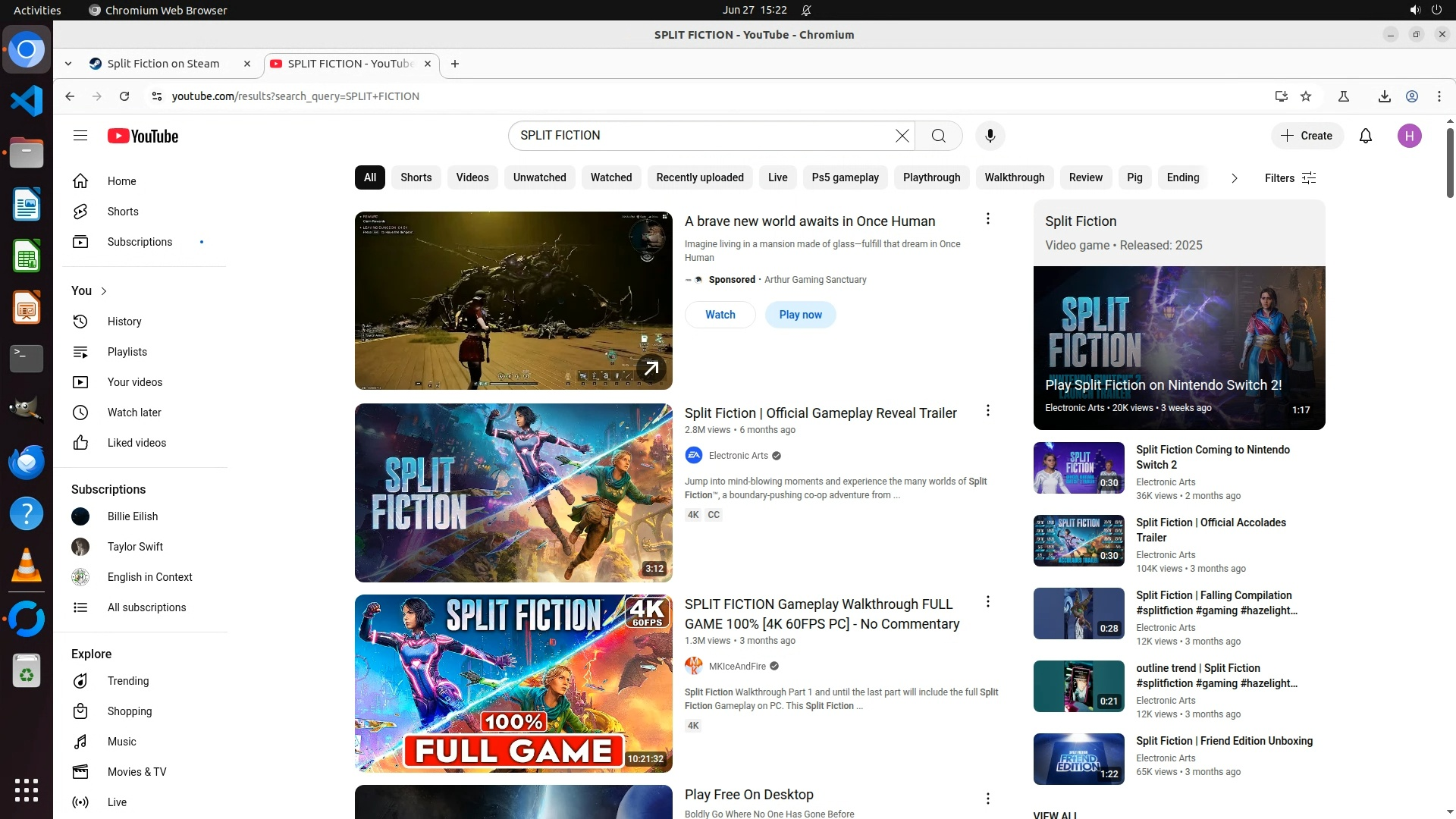Click the Split Fiction Full Game thumbnail
This screenshot has width=1456, height=819.
[x=513, y=683]
